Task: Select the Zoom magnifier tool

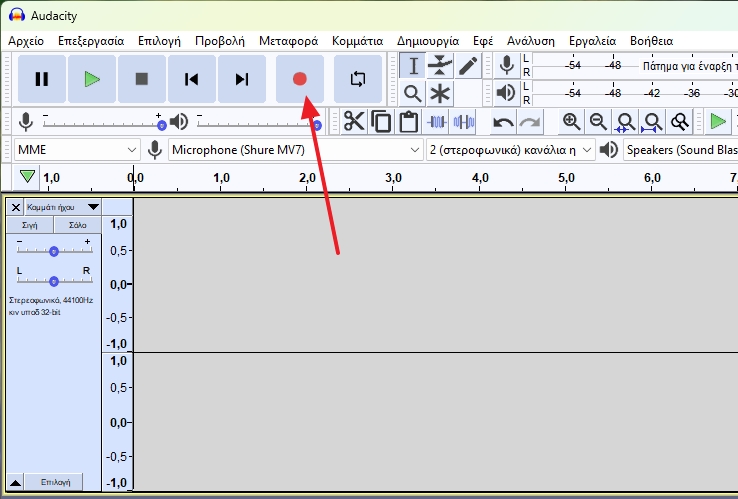Action: click(x=413, y=94)
